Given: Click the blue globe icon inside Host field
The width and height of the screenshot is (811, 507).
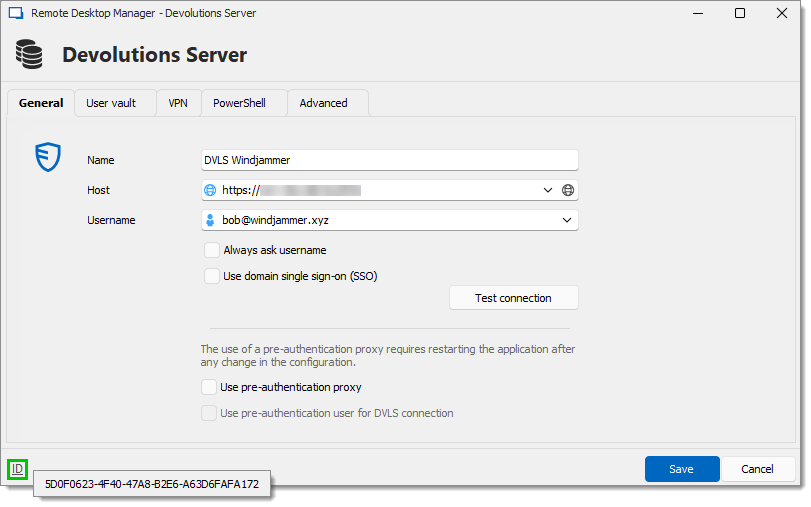Looking at the screenshot, I should tap(210, 190).
